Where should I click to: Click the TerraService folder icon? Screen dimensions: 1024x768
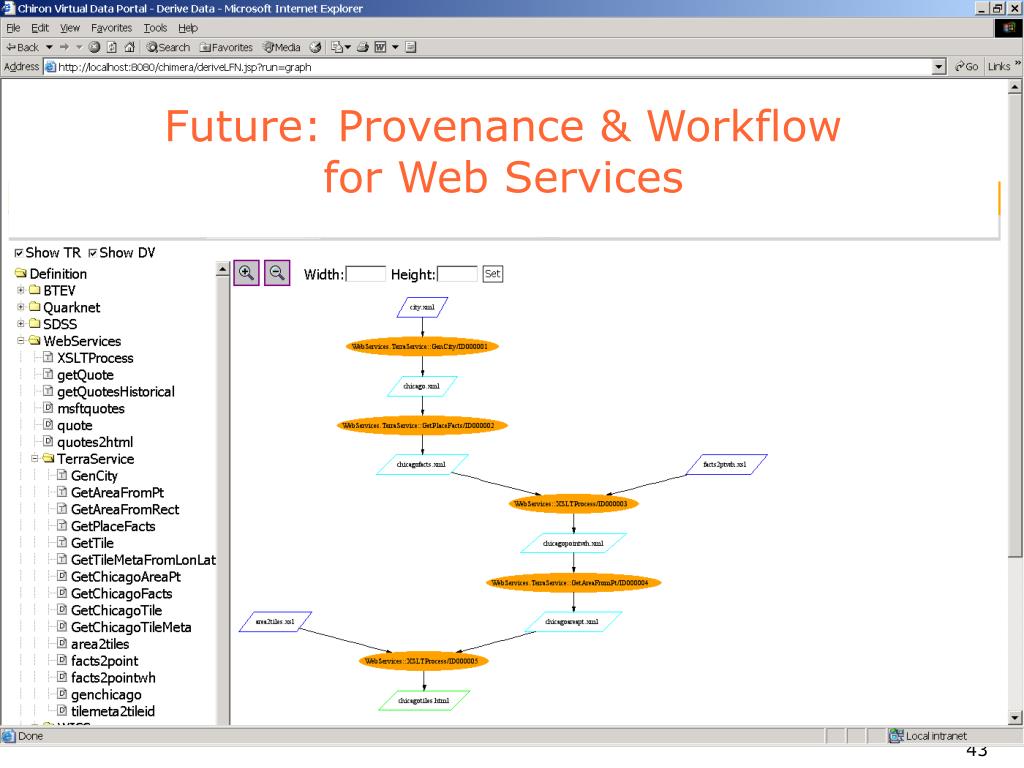pos(48,458)
